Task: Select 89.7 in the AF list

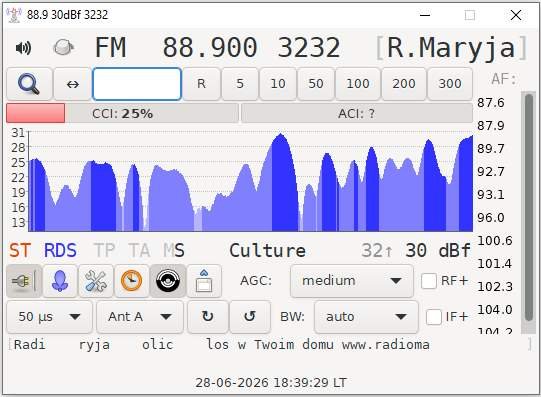Action: click(x=491, y=149)
